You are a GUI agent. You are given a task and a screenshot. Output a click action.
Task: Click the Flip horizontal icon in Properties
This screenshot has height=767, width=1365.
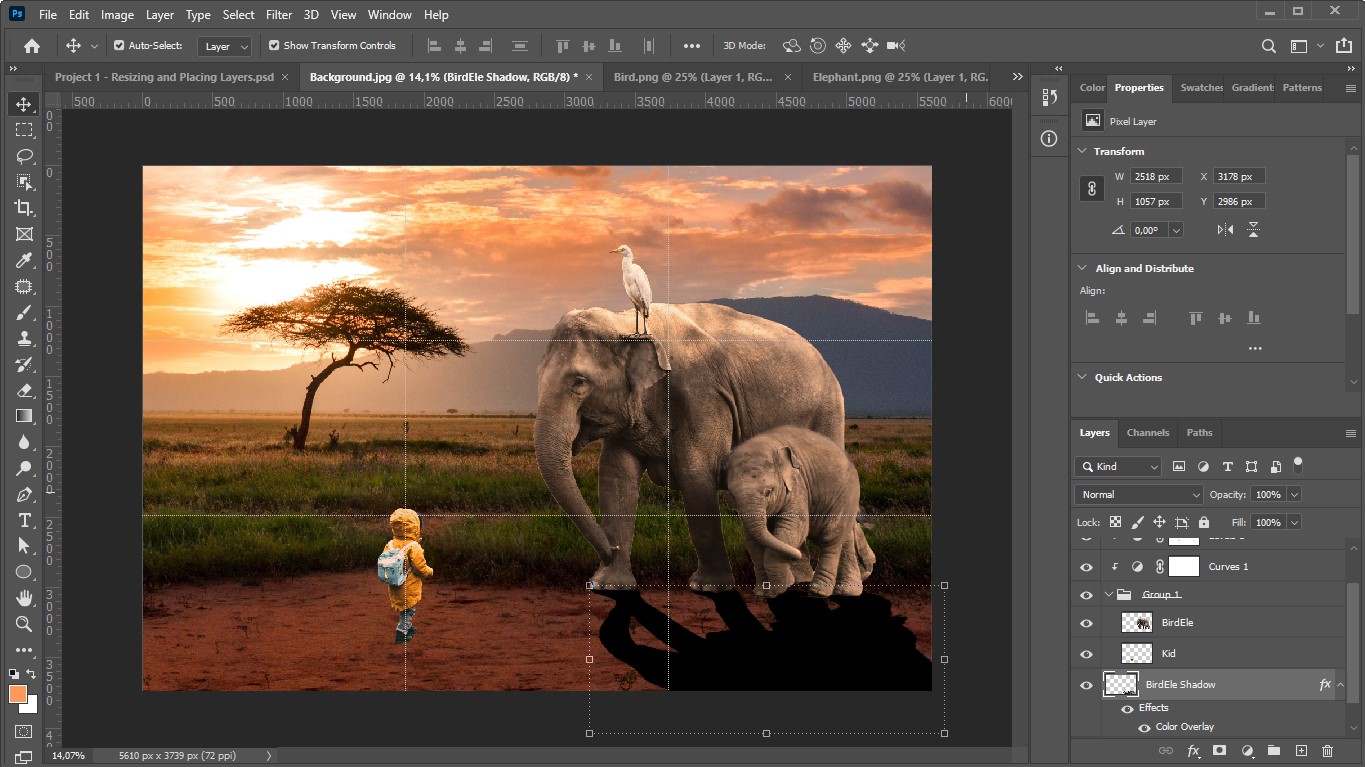point(1225,230)
